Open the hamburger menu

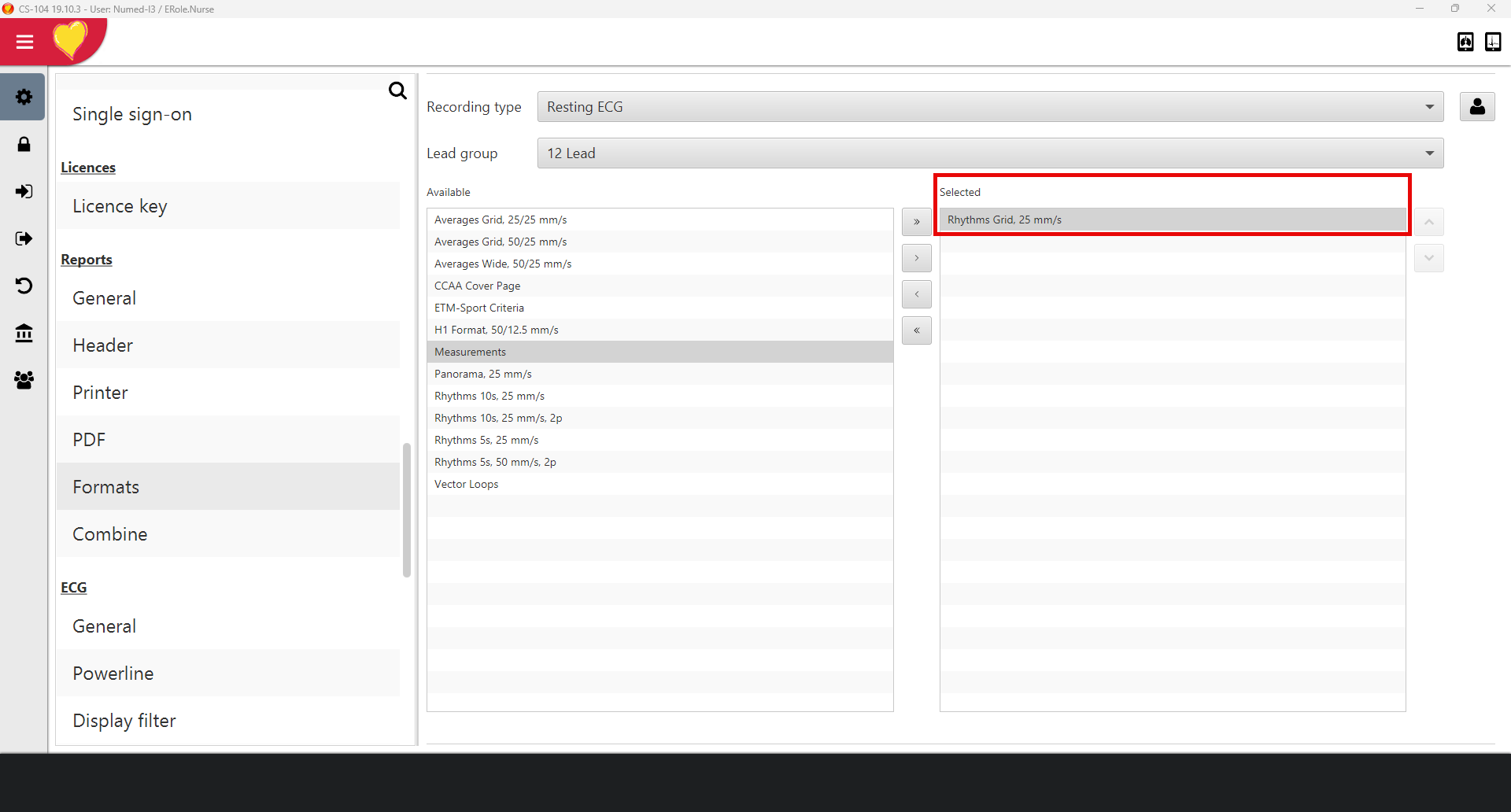click(x=24, y=42)
